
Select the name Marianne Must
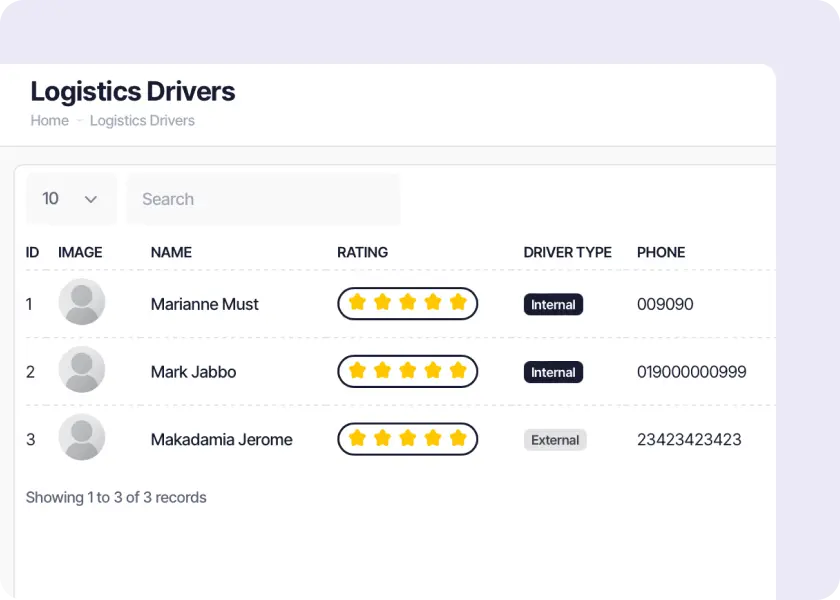[x=204, y=304]
